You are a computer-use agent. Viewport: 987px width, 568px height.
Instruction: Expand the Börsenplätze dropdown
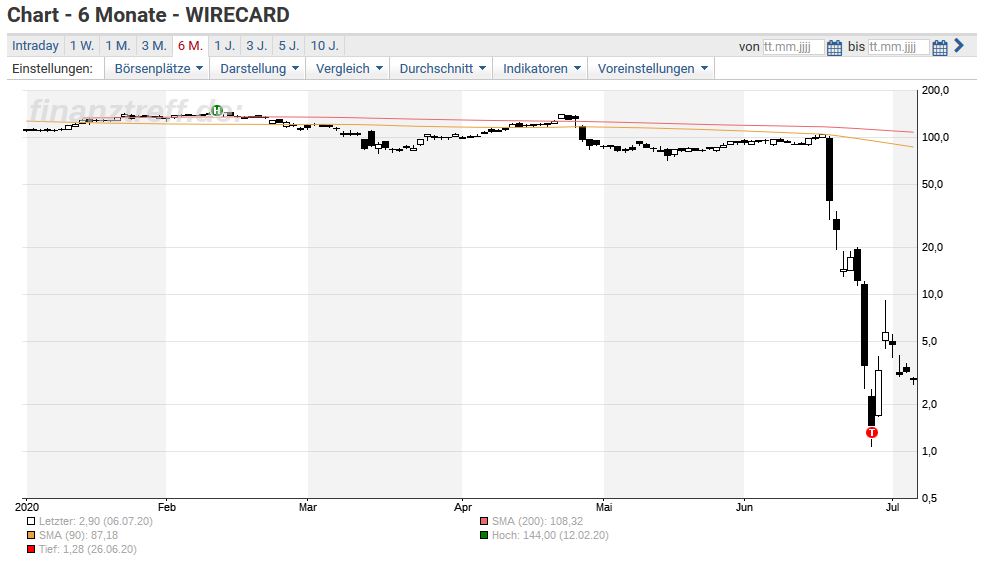click(157, 69)
